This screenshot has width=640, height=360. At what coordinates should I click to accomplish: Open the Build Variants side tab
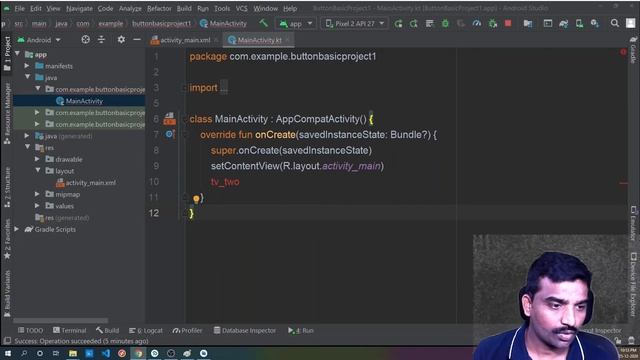click(7, 293)
